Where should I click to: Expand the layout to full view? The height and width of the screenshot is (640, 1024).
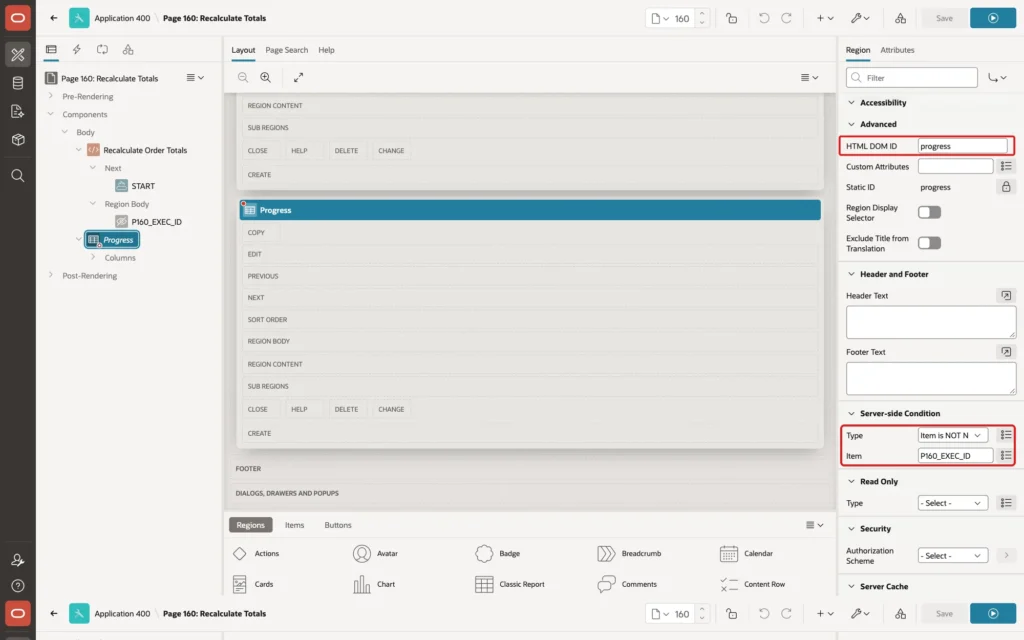298,77
